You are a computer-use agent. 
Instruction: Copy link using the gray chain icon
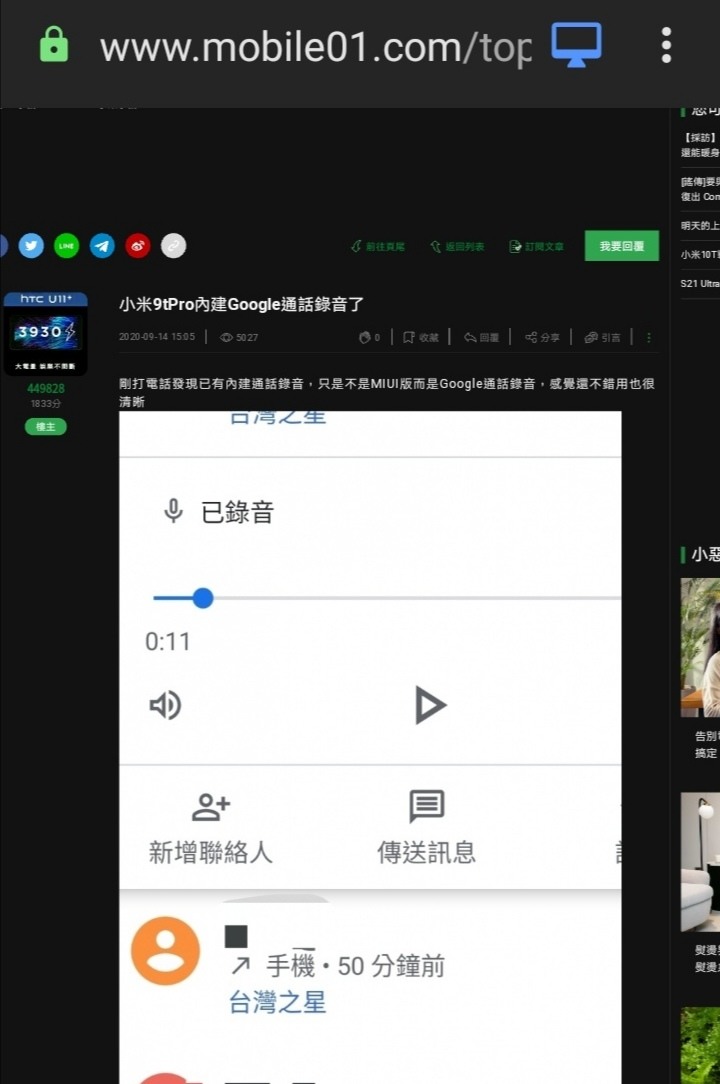pyautogui.click(x=174, y=245)
